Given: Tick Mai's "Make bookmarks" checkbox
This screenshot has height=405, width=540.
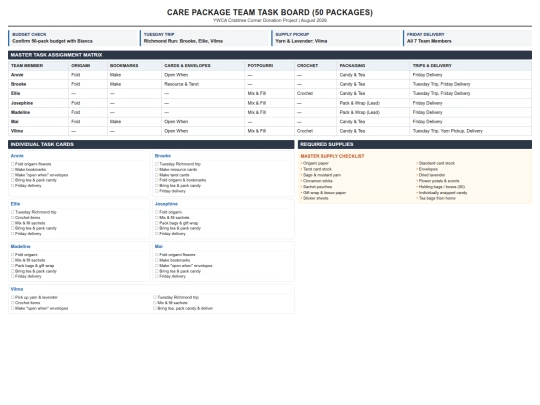Looking at the screenshot, I should click(x=157, y=260).
